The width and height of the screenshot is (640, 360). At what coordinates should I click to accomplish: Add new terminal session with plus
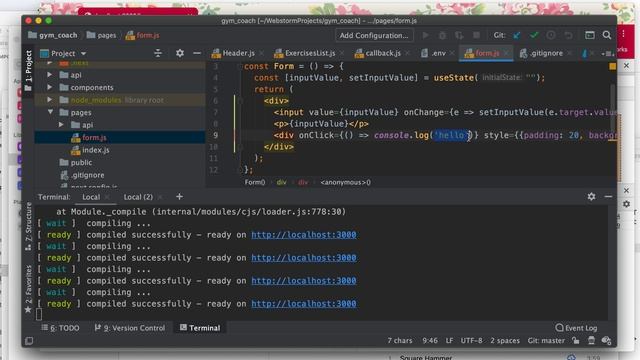point(179,197)
